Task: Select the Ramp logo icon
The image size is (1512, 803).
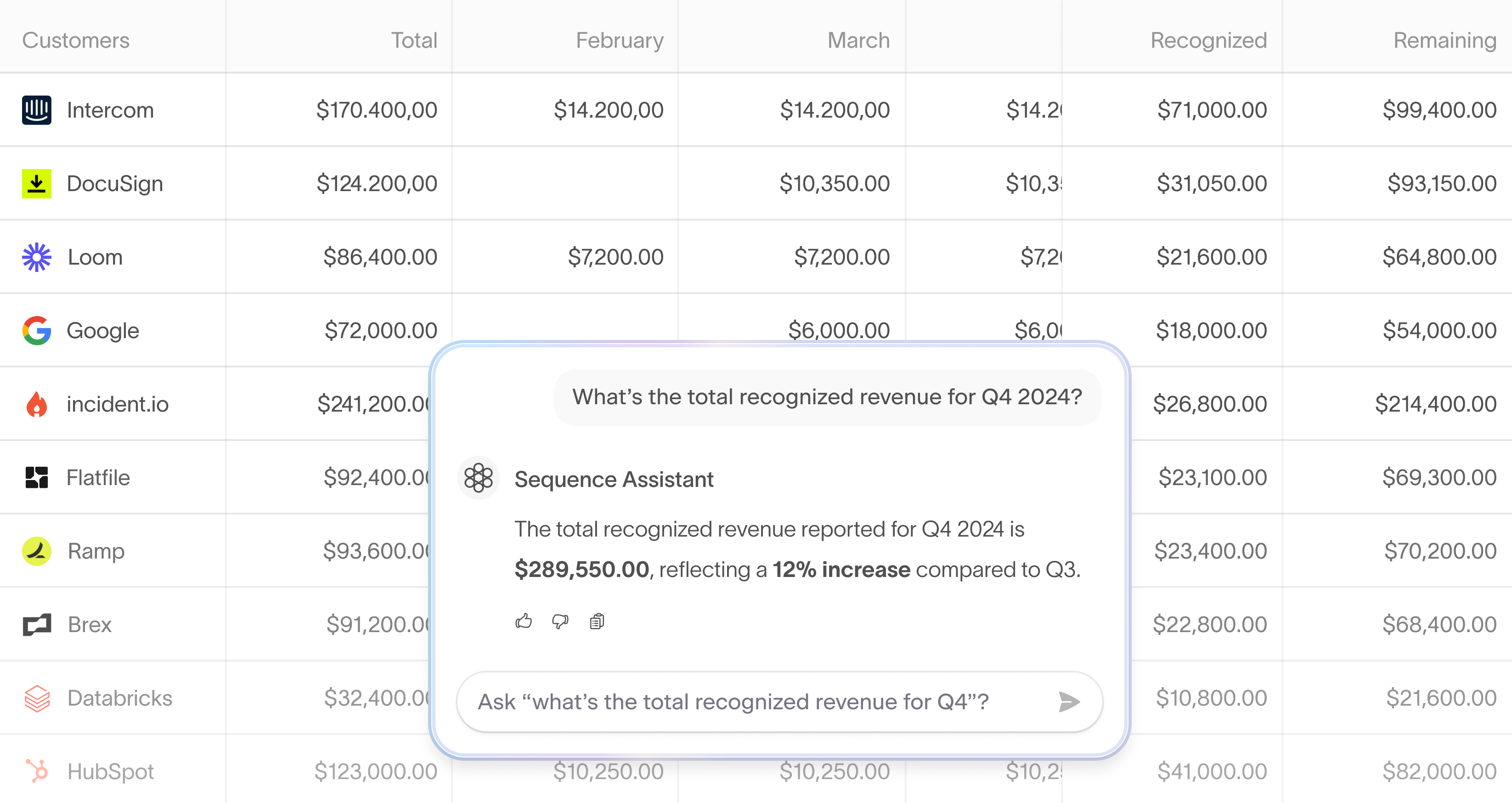Action: pyautogui.click(x=36, y=551)
